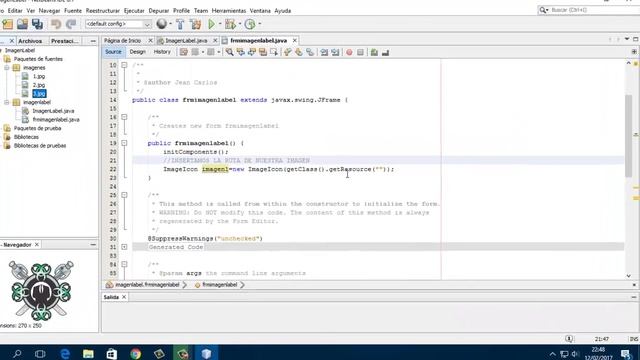This screenshot has height=360, width=640.
Task: Open Chrome from the Windows taskbar
Action: coord(136,353)
